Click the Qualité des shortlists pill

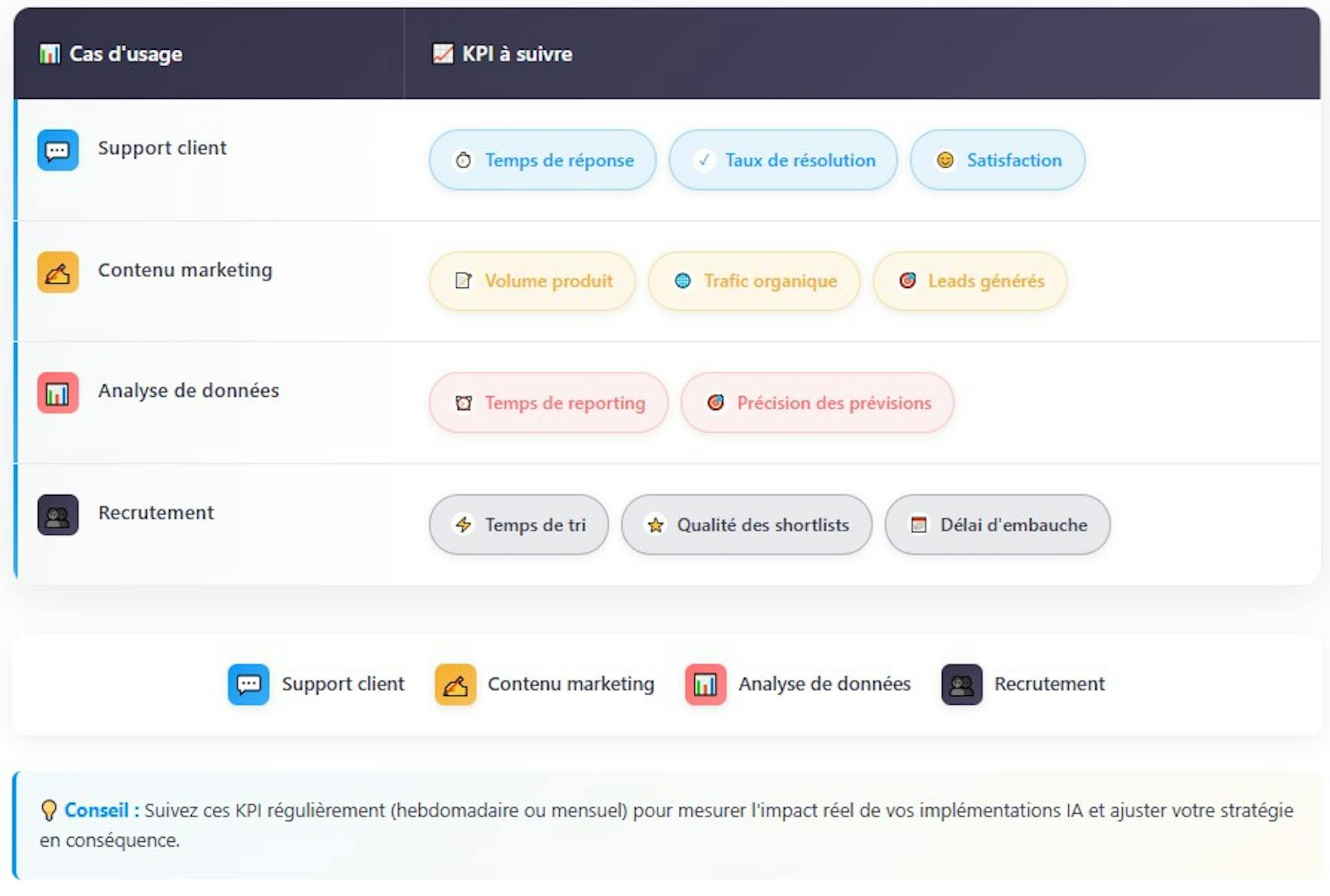tap(746, 525)
